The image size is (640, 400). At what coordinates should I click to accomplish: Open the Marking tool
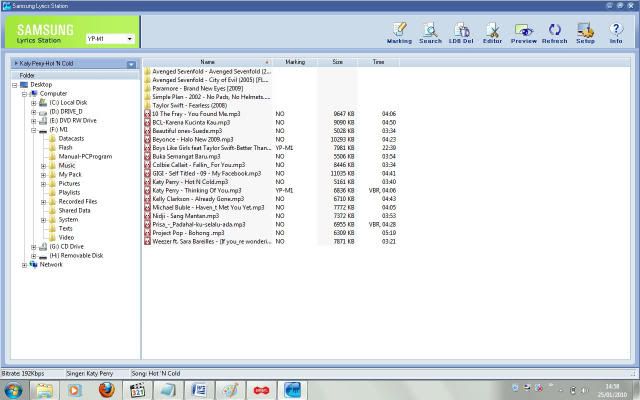click(399, 33)
